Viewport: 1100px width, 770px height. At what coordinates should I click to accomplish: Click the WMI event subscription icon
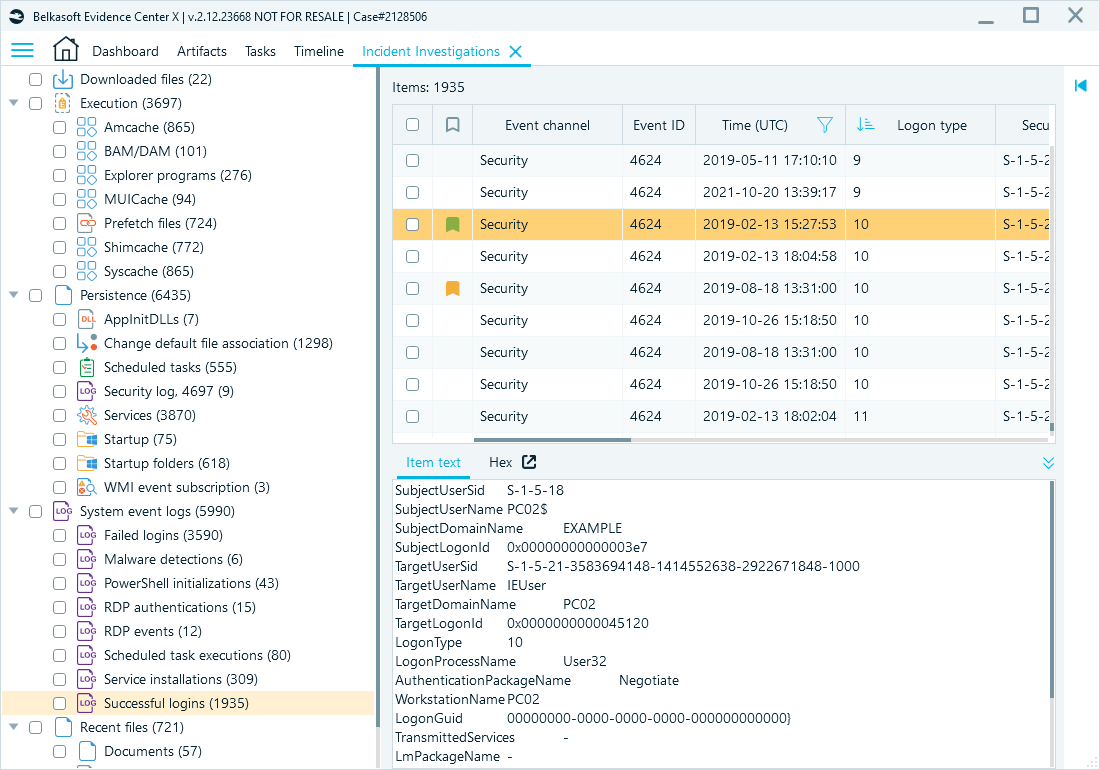(87, 487)
